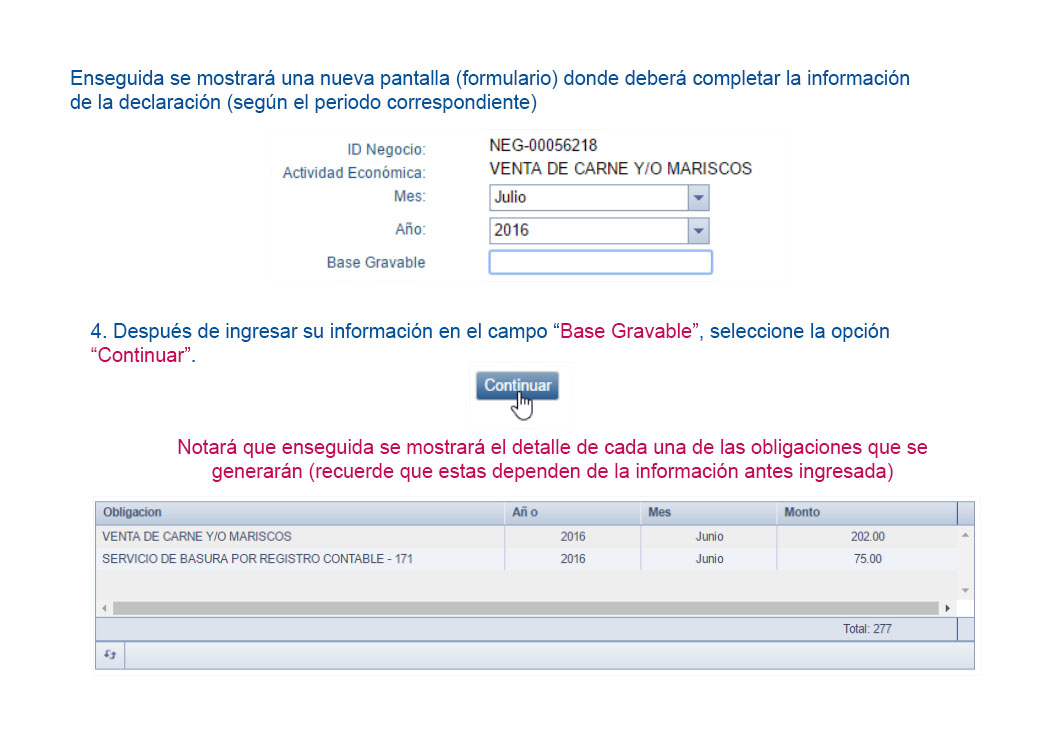Click Actividad Económica value text
Image resolution: width=1040 pixels, height=730 pixels.
tap(620, 169)
